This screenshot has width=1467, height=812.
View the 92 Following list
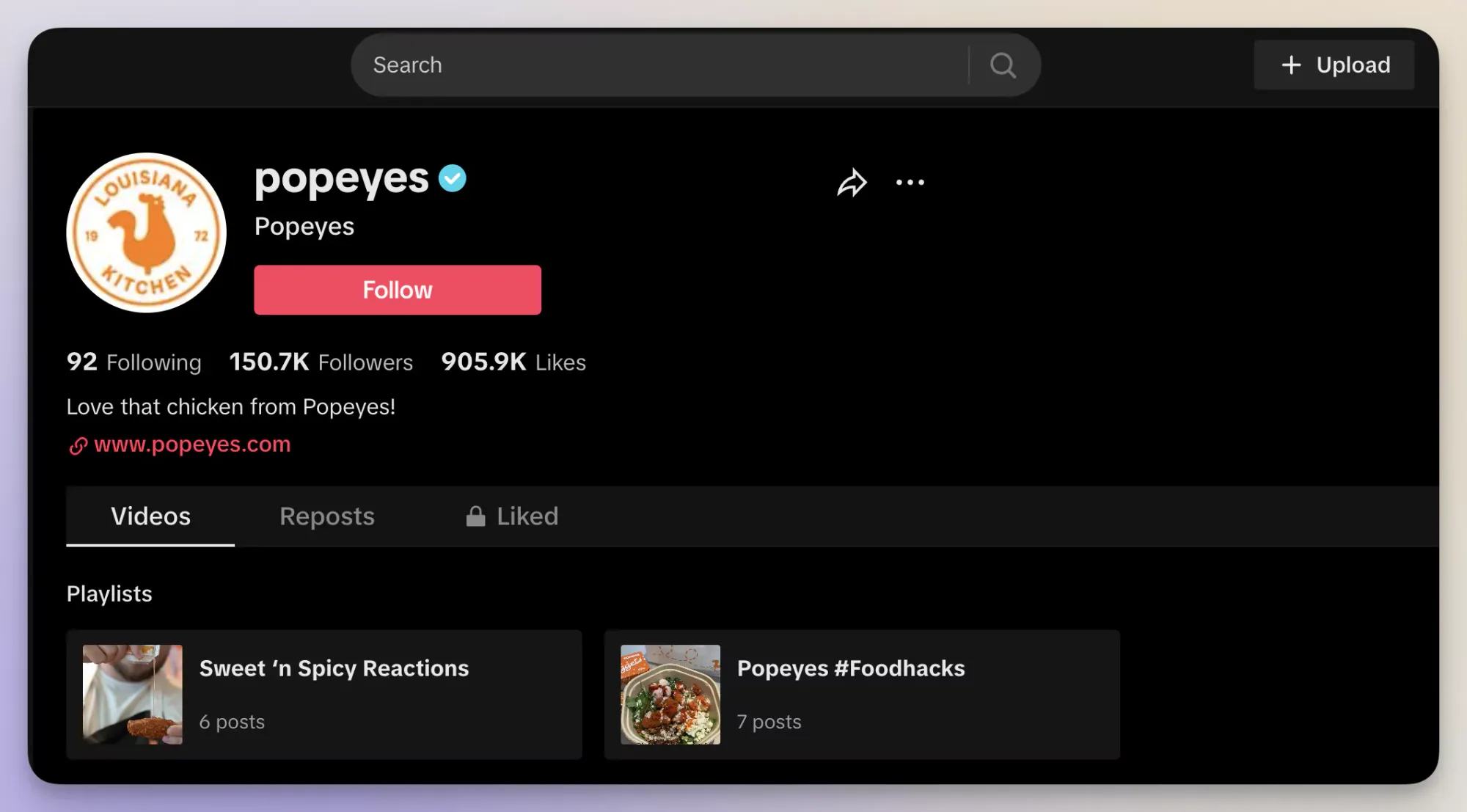pos(134,362)
